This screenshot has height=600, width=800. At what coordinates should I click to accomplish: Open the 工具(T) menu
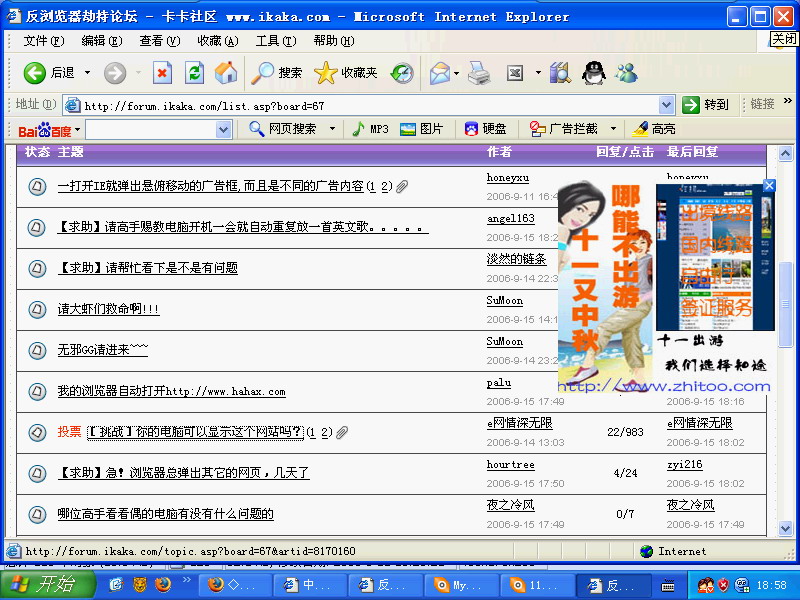(x=276, y=41)
